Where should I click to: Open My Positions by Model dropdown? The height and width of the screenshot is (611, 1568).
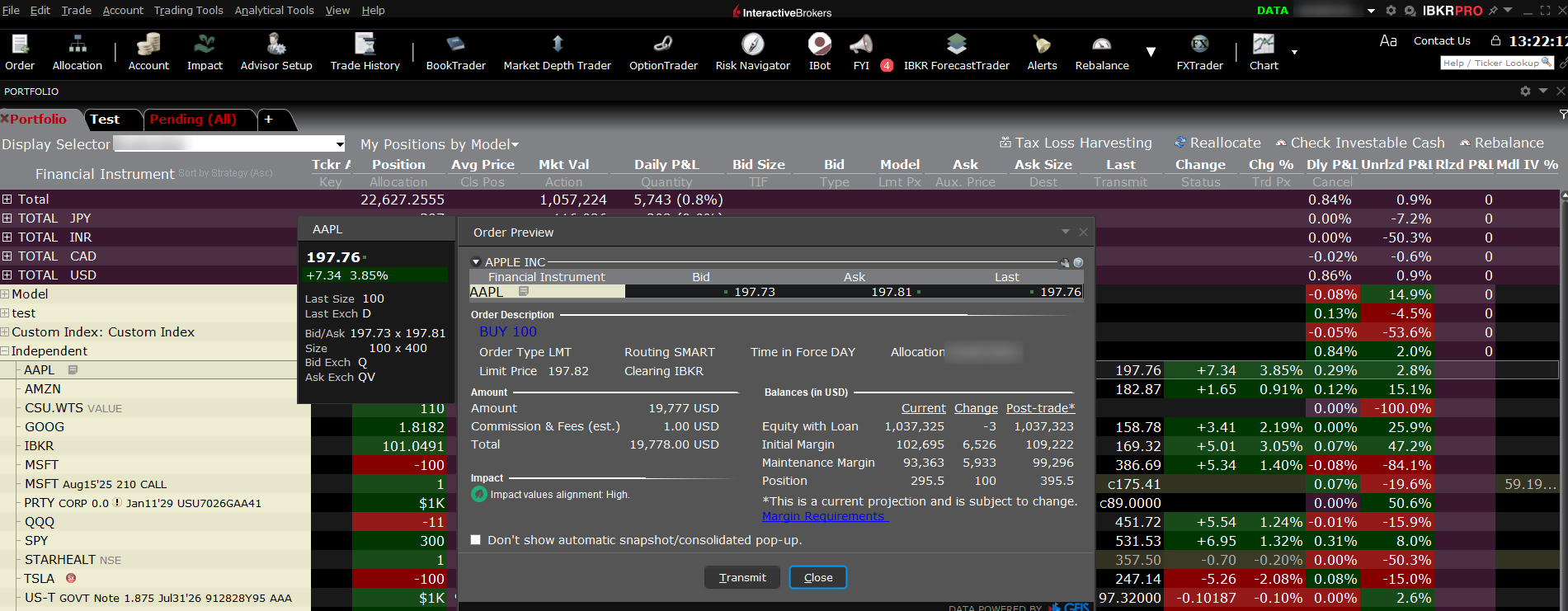coord(440,145)
